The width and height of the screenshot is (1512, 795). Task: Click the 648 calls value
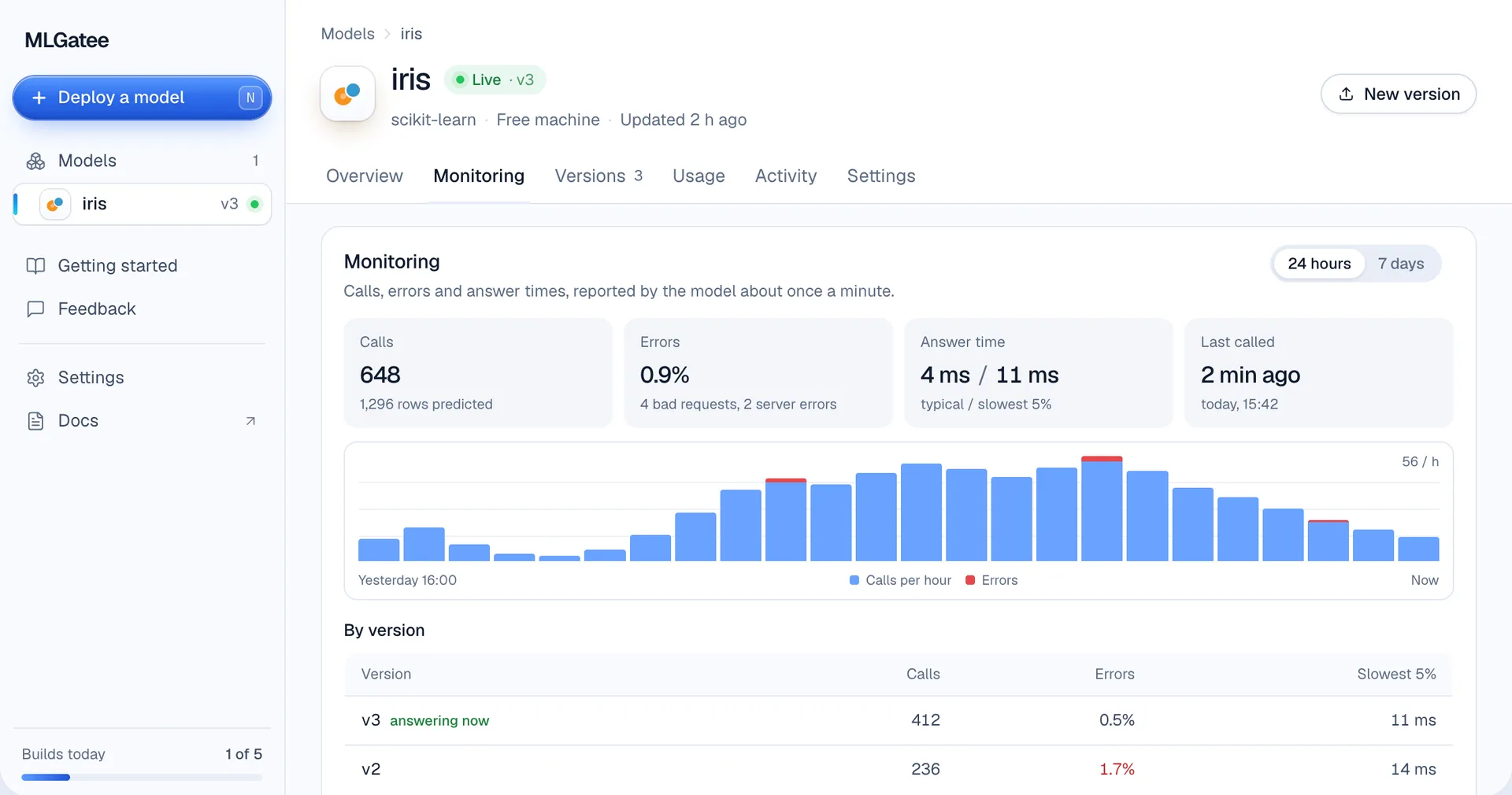[380, 375]
